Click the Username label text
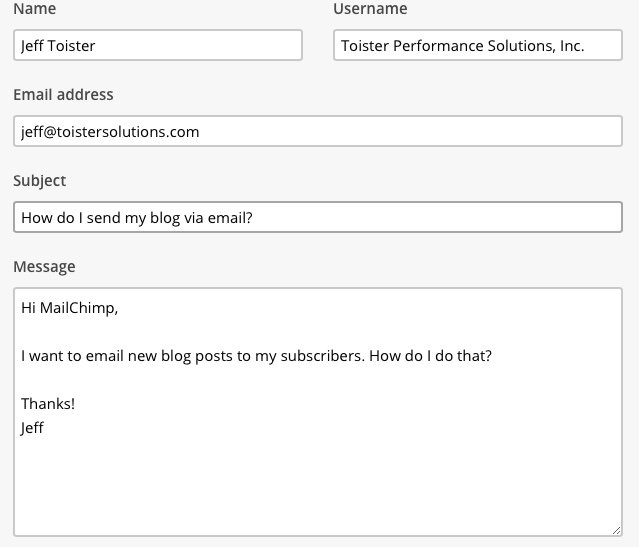639x547 pixels. [x=370, y=9]
